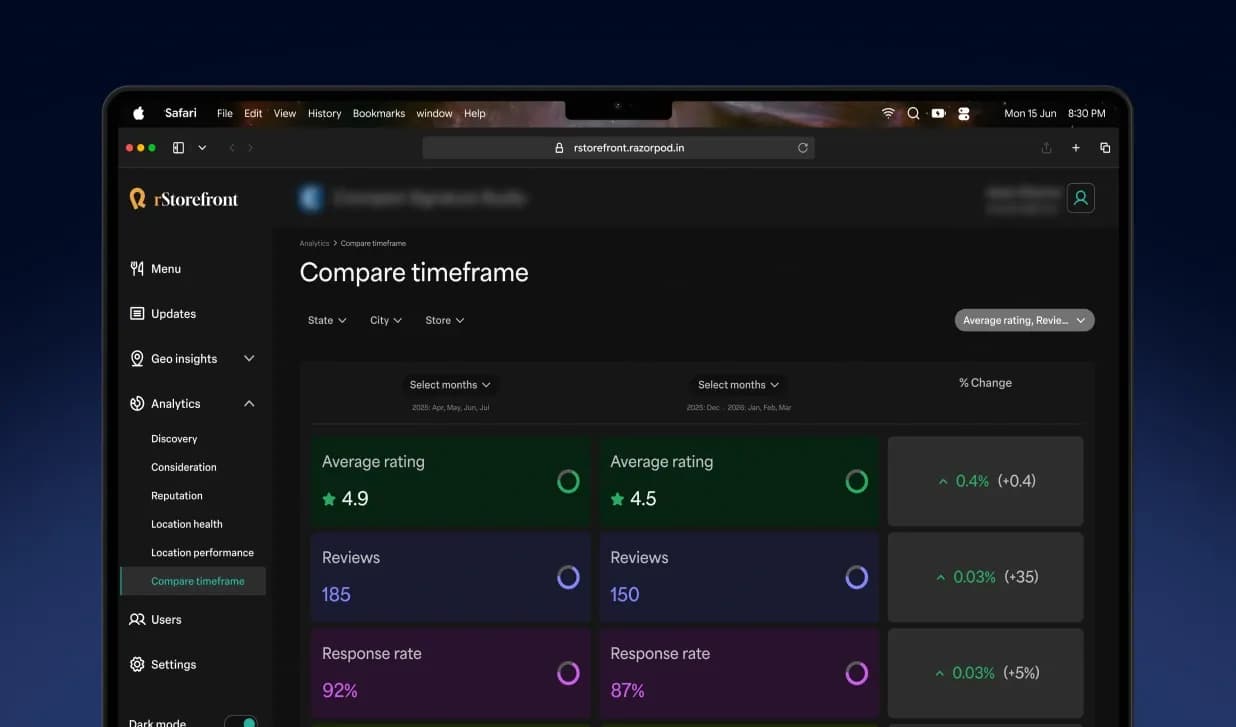This screenshot has height=727, width=1236.
Task: Select Compare timeframe in sidebar
Action: click(193, 581)
